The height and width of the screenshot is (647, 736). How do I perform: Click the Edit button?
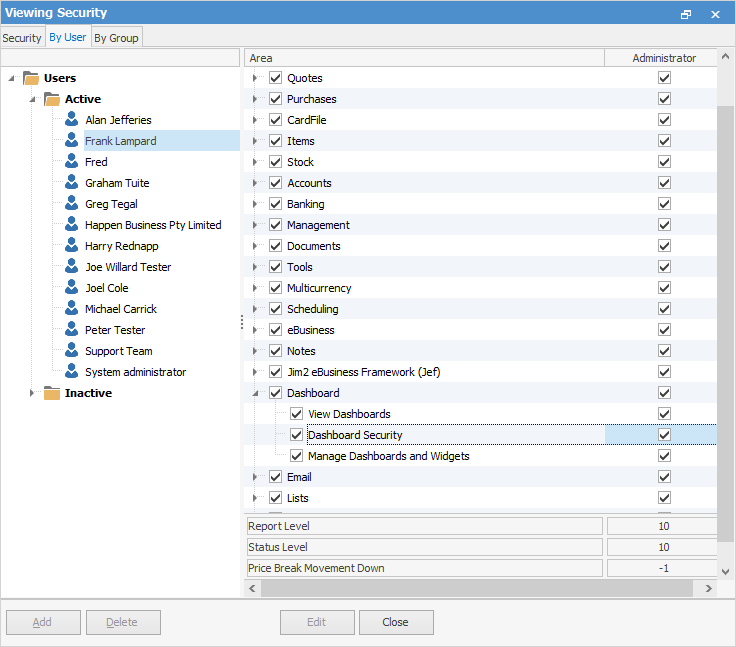[317, 622]
